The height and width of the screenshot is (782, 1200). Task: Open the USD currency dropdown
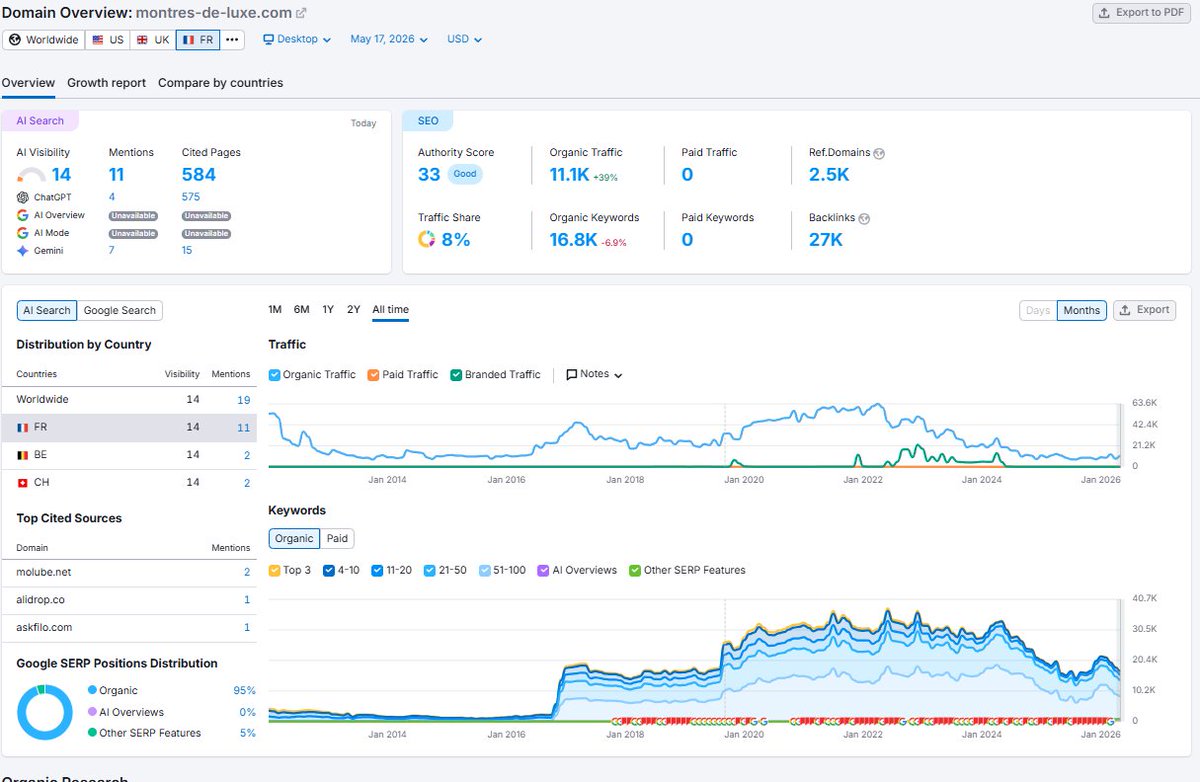click(464, 39)
